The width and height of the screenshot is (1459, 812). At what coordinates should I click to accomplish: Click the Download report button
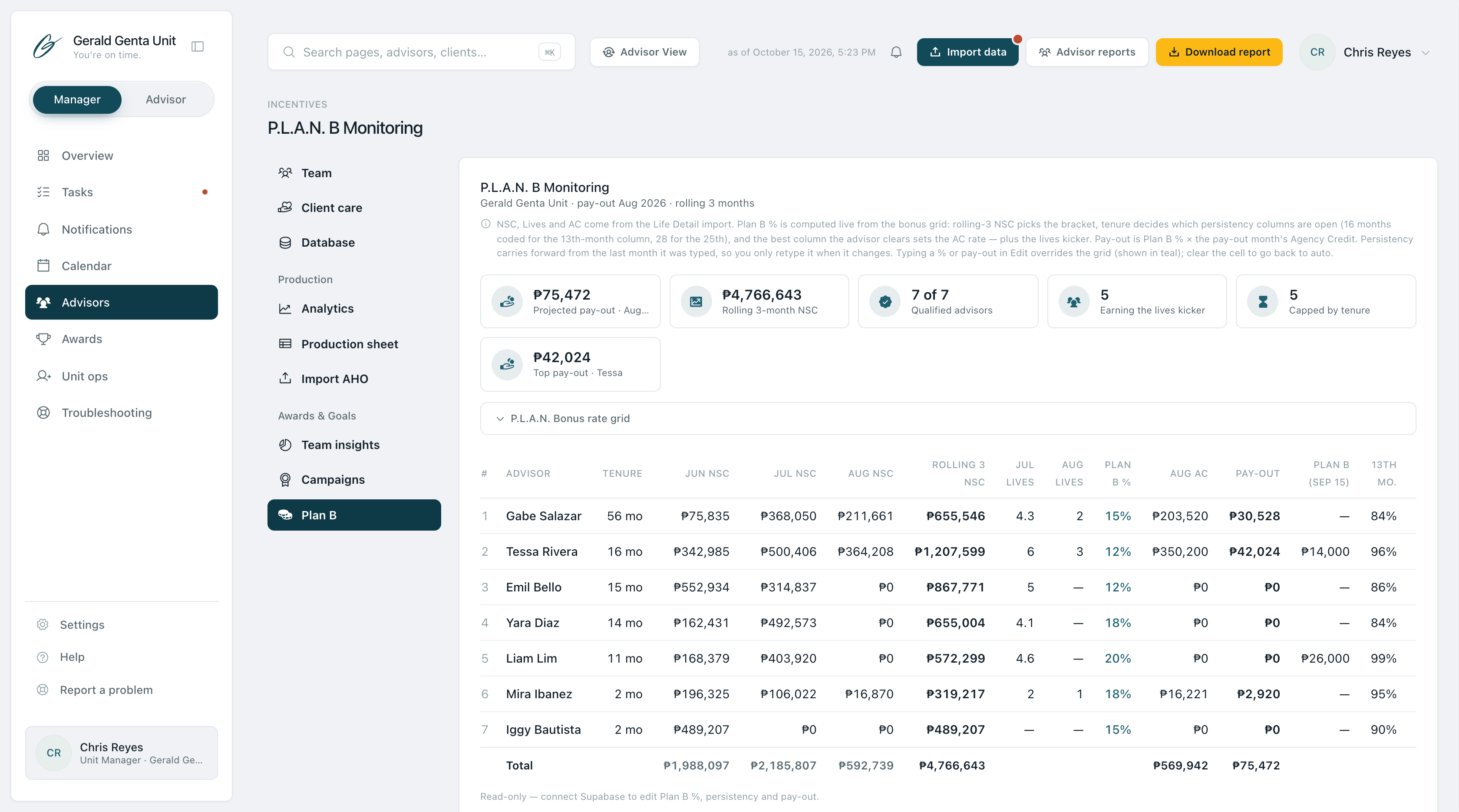tap(1219, 52)
